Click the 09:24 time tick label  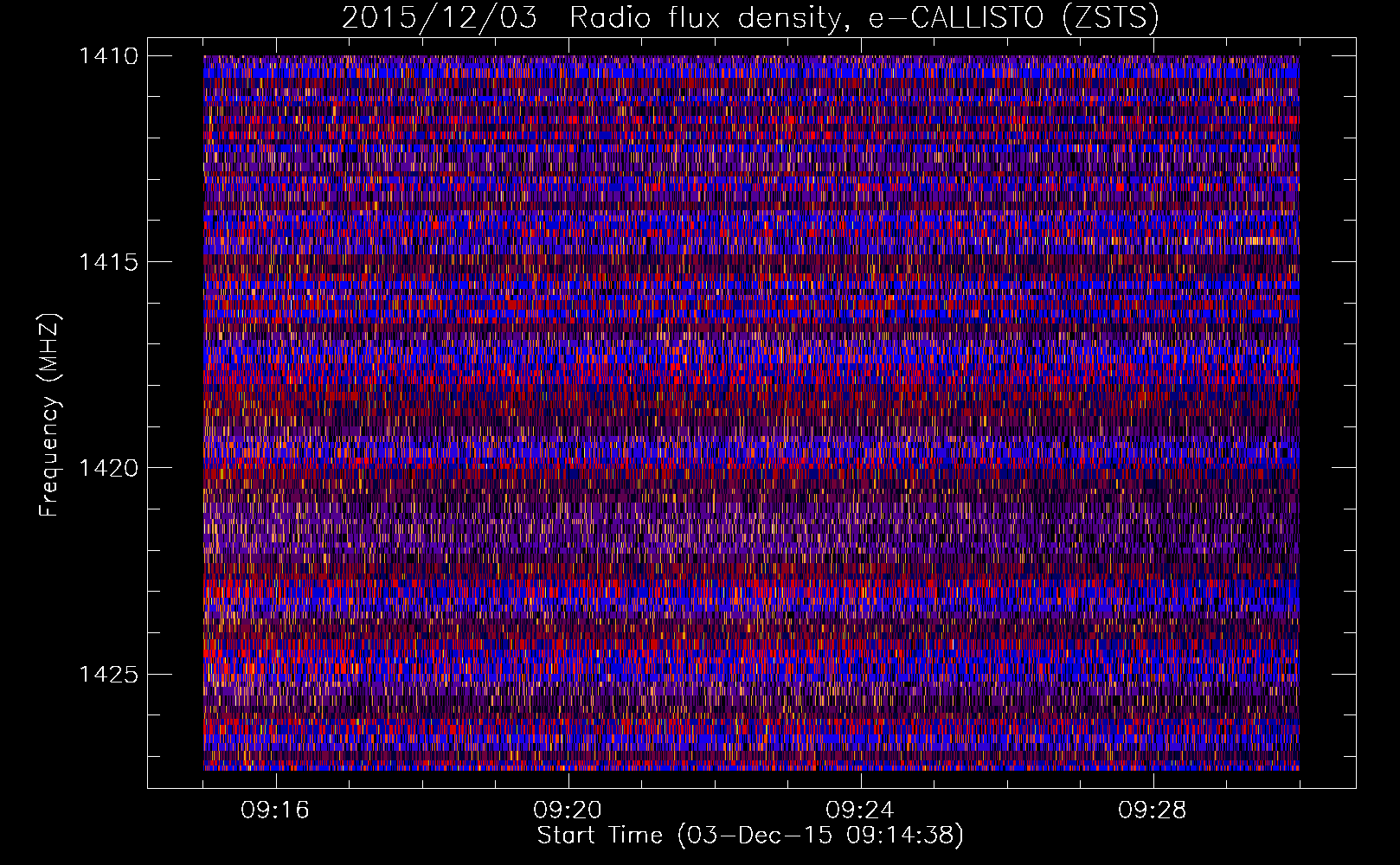860,811
